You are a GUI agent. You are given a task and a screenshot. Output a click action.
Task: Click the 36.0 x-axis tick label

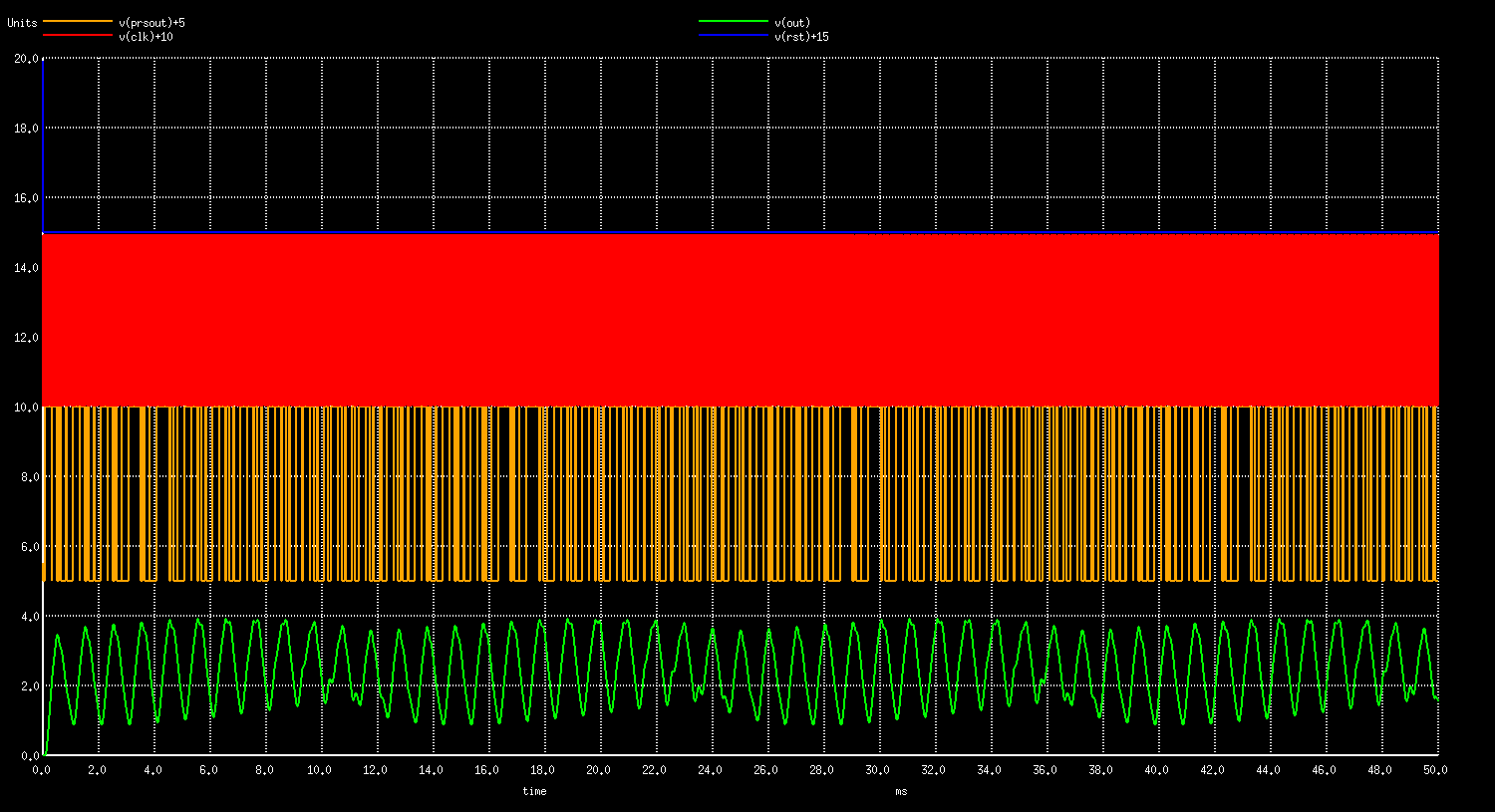click(x=1046, y=770)
